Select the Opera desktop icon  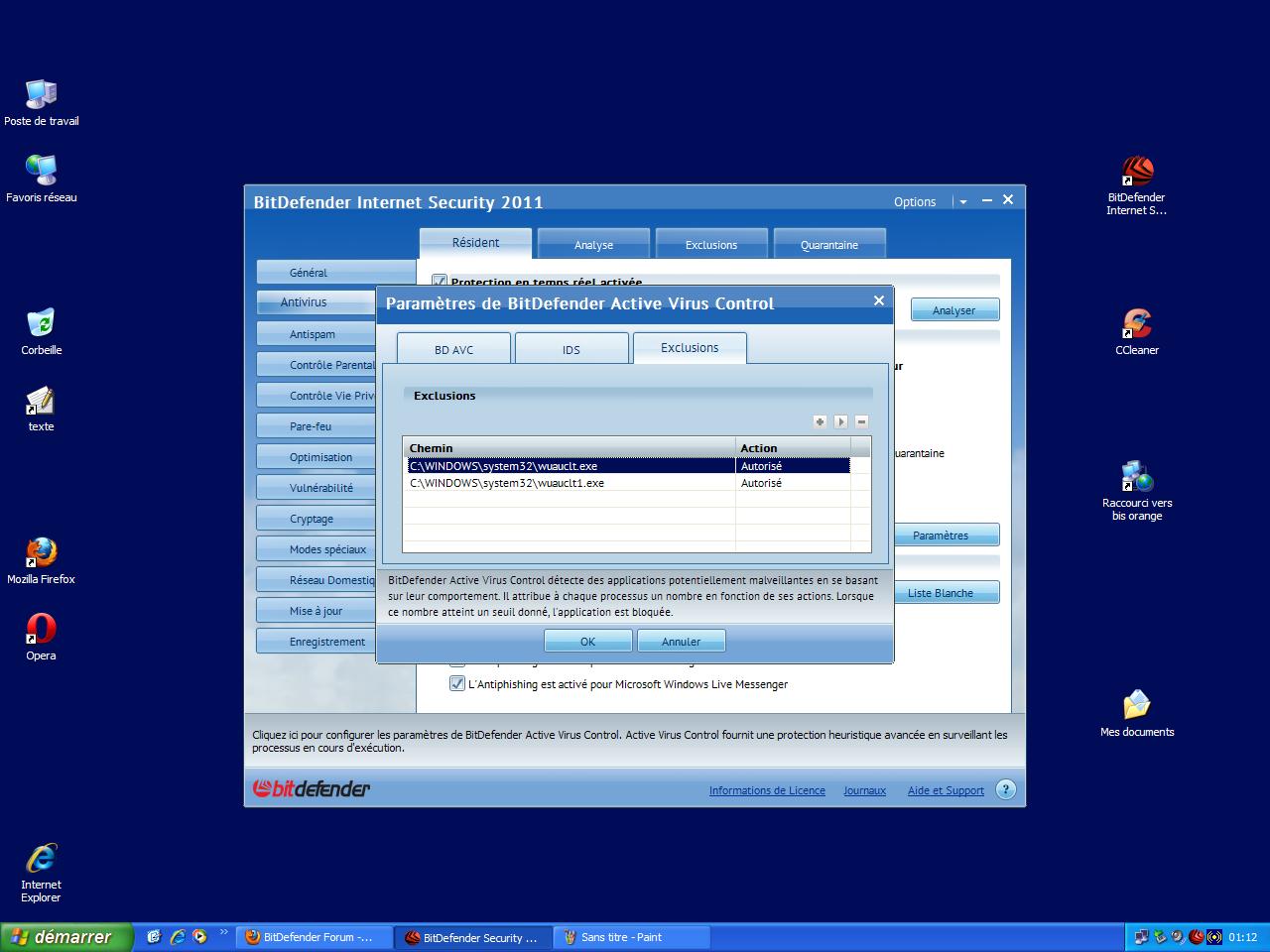(x=41, y=638)
